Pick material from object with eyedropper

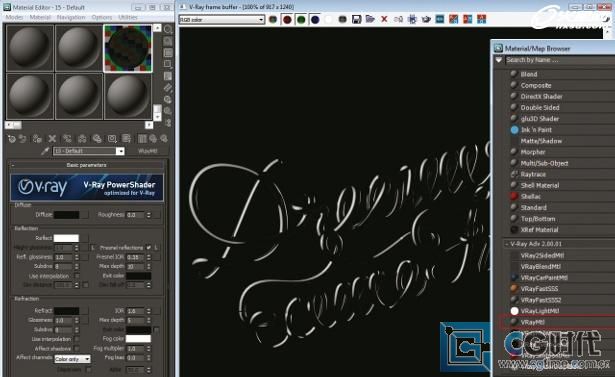click(x=45, y=151)
